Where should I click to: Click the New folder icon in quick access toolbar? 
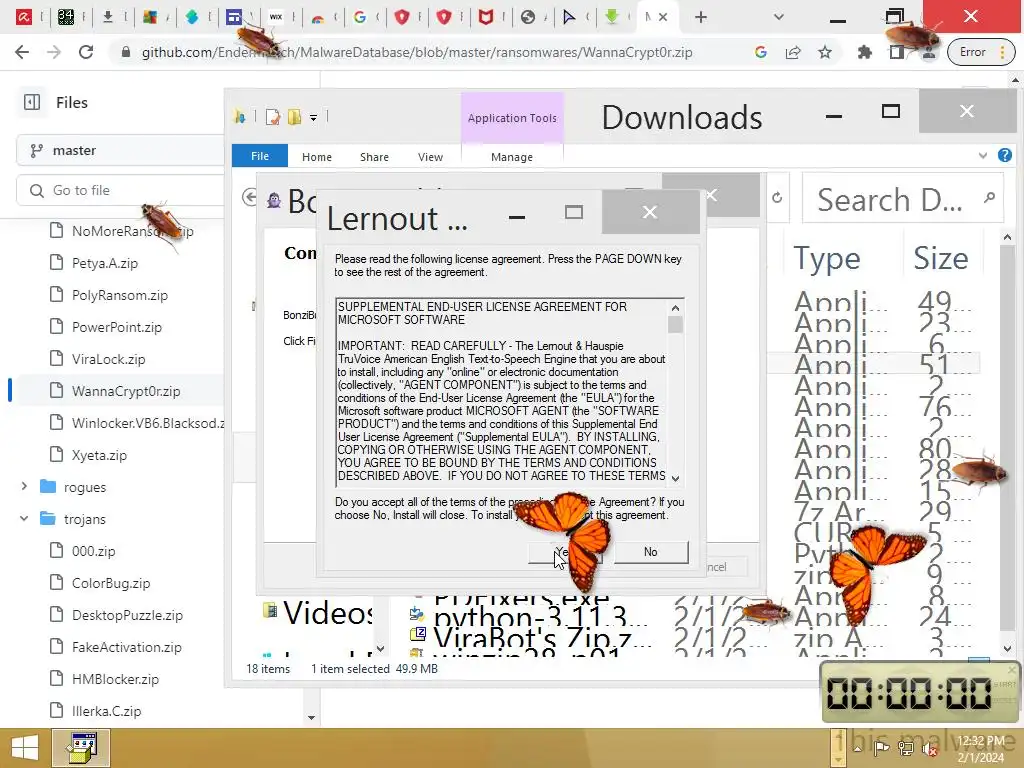295,117
